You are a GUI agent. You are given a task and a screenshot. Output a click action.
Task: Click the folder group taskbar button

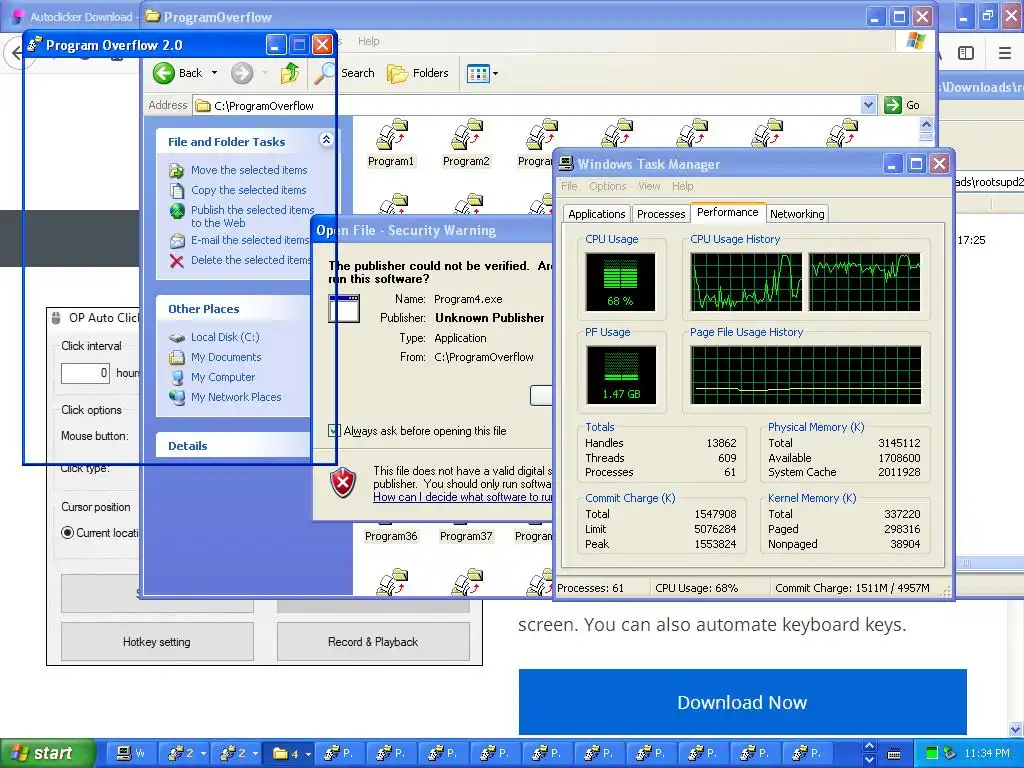tap(291, 754)
